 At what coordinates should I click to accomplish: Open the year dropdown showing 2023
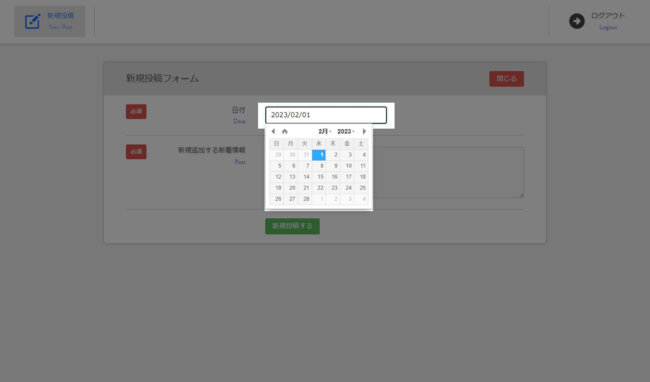click(x=346, y=131)
